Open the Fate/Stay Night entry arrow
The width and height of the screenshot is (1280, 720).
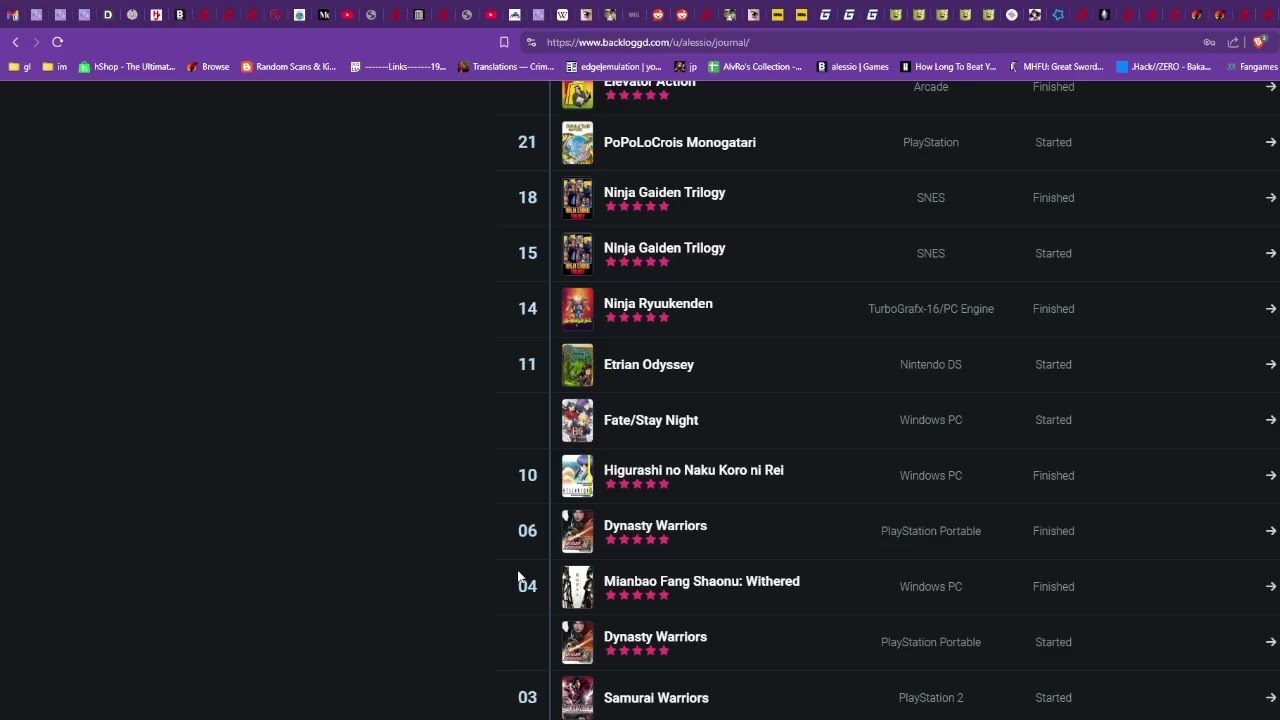point(1270,420)
